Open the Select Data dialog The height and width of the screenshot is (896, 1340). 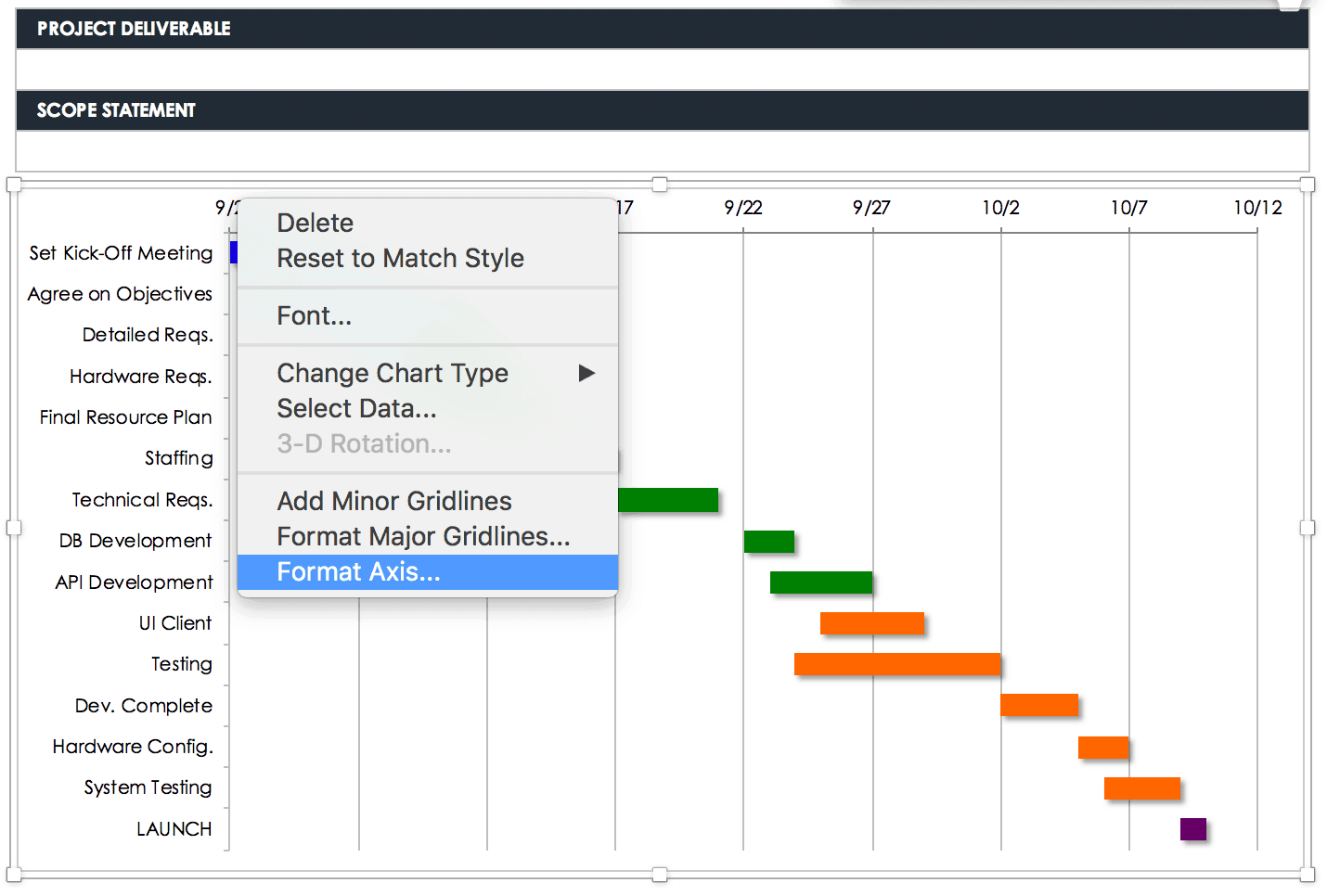[356, 408]
